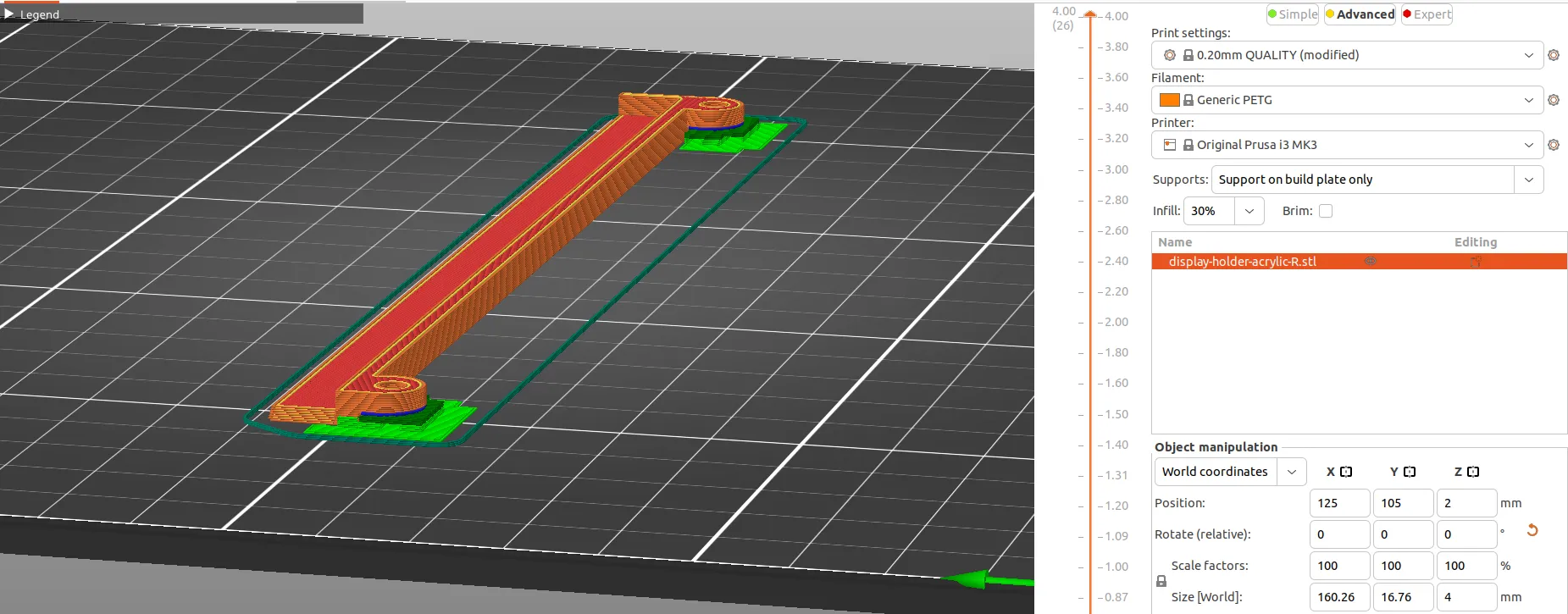Reset rotation with the orange arrow icon
Viewport: 1568px width, 614px height.
(x=1532, y=530)
